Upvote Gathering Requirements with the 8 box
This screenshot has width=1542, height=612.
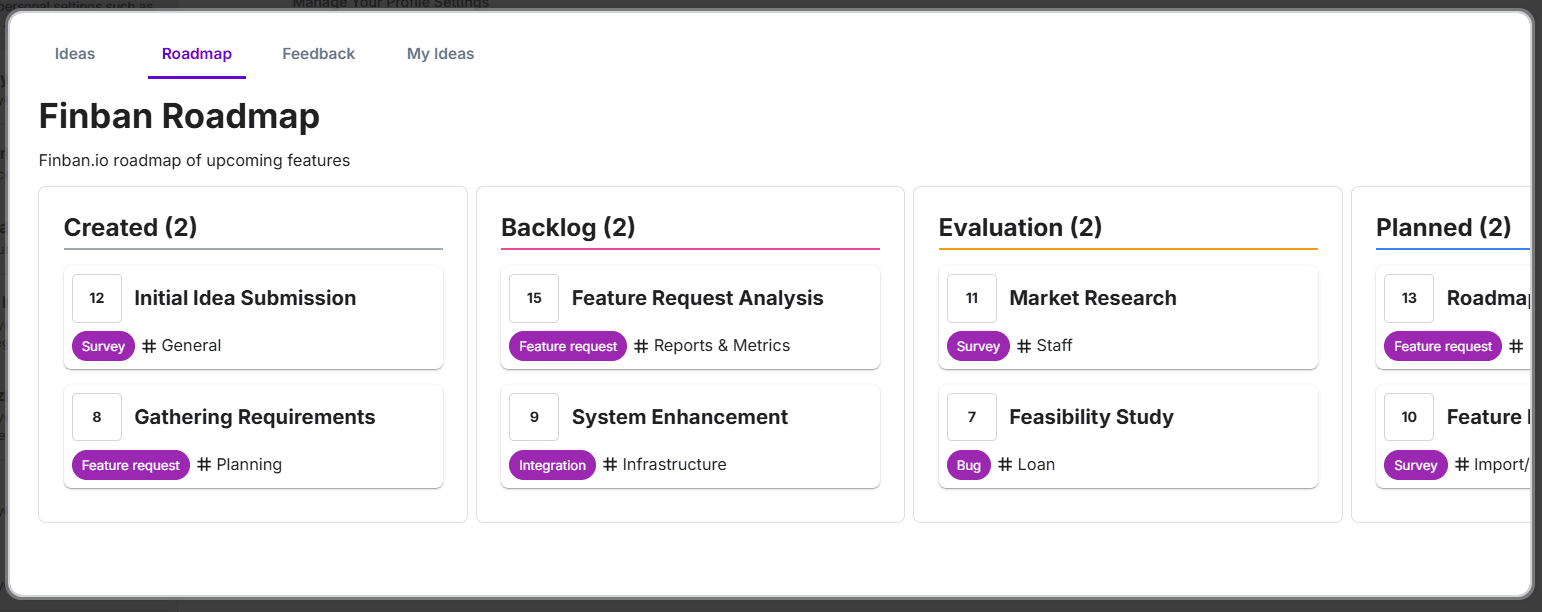[97, 417]
